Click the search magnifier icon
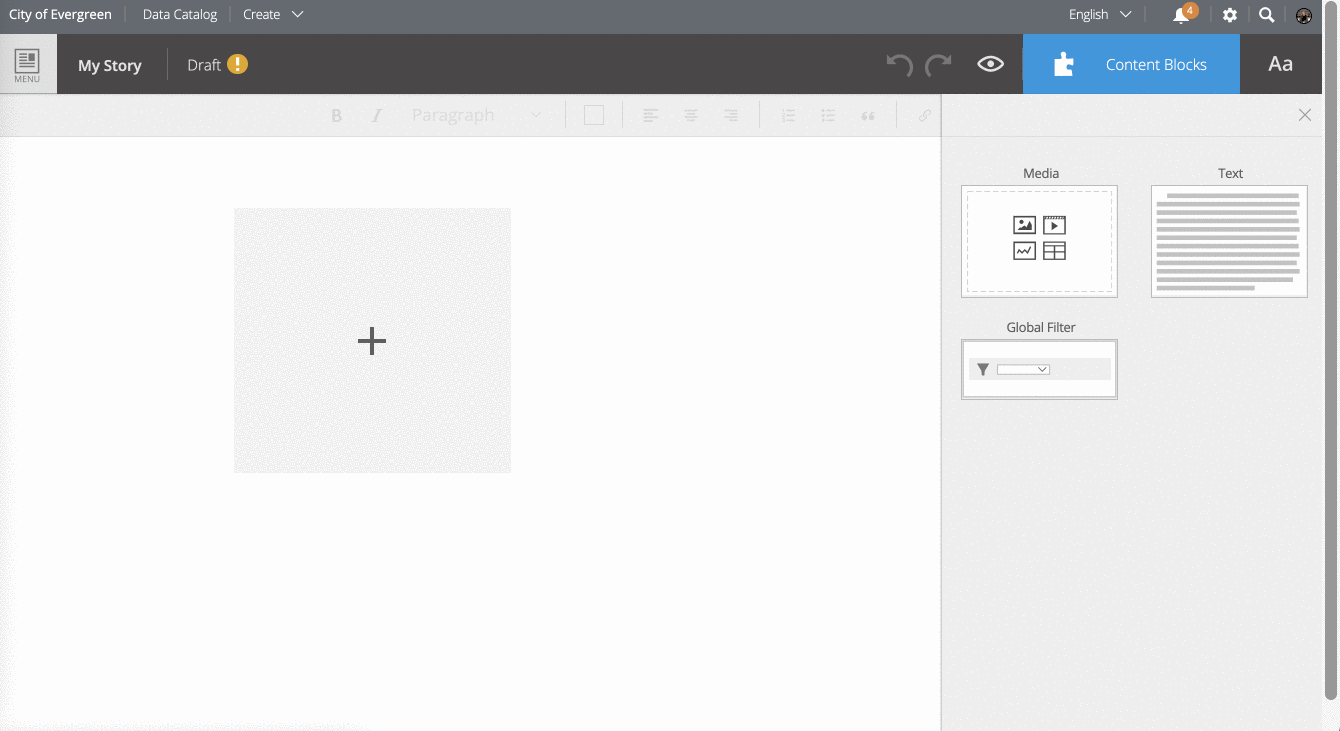The image size is (1340, 731). 1266,15
